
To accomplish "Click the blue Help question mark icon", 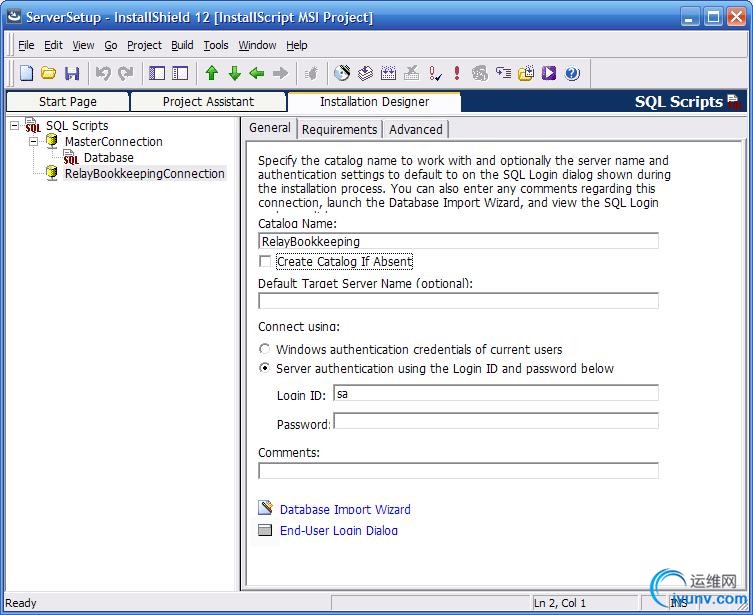I will [572, 73].
